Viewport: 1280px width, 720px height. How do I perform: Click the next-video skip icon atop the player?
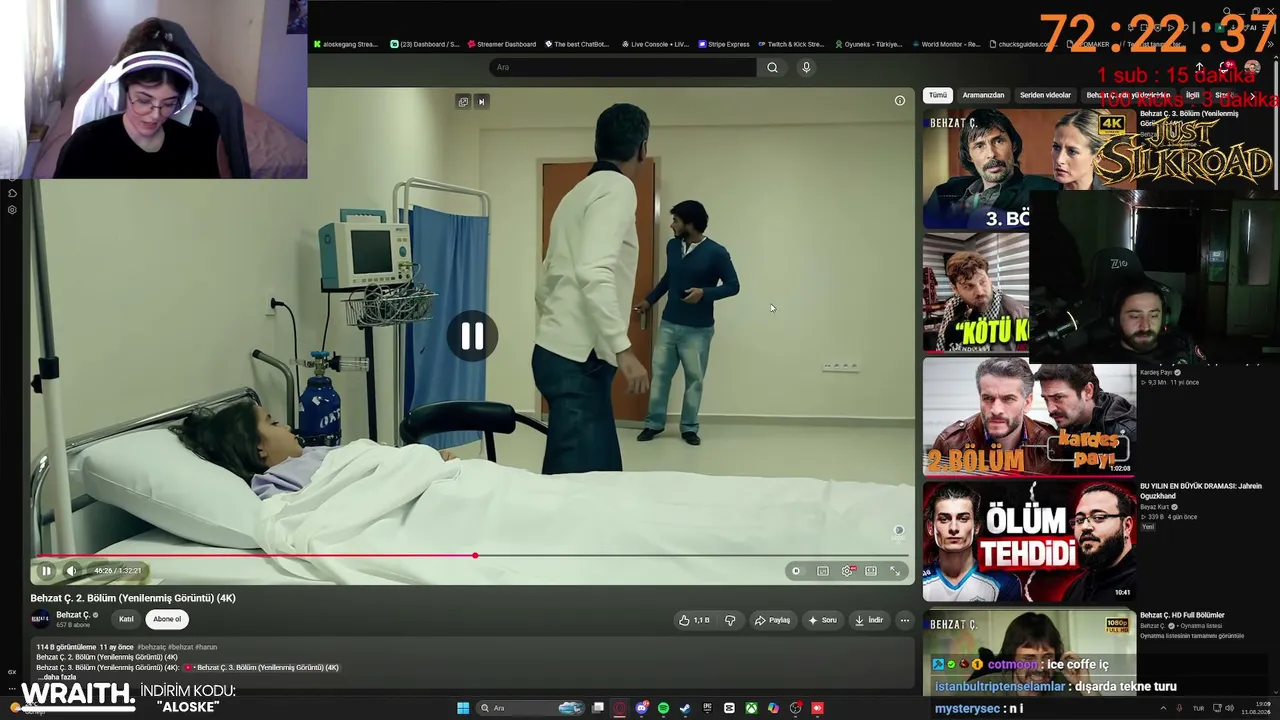[481, 101]
